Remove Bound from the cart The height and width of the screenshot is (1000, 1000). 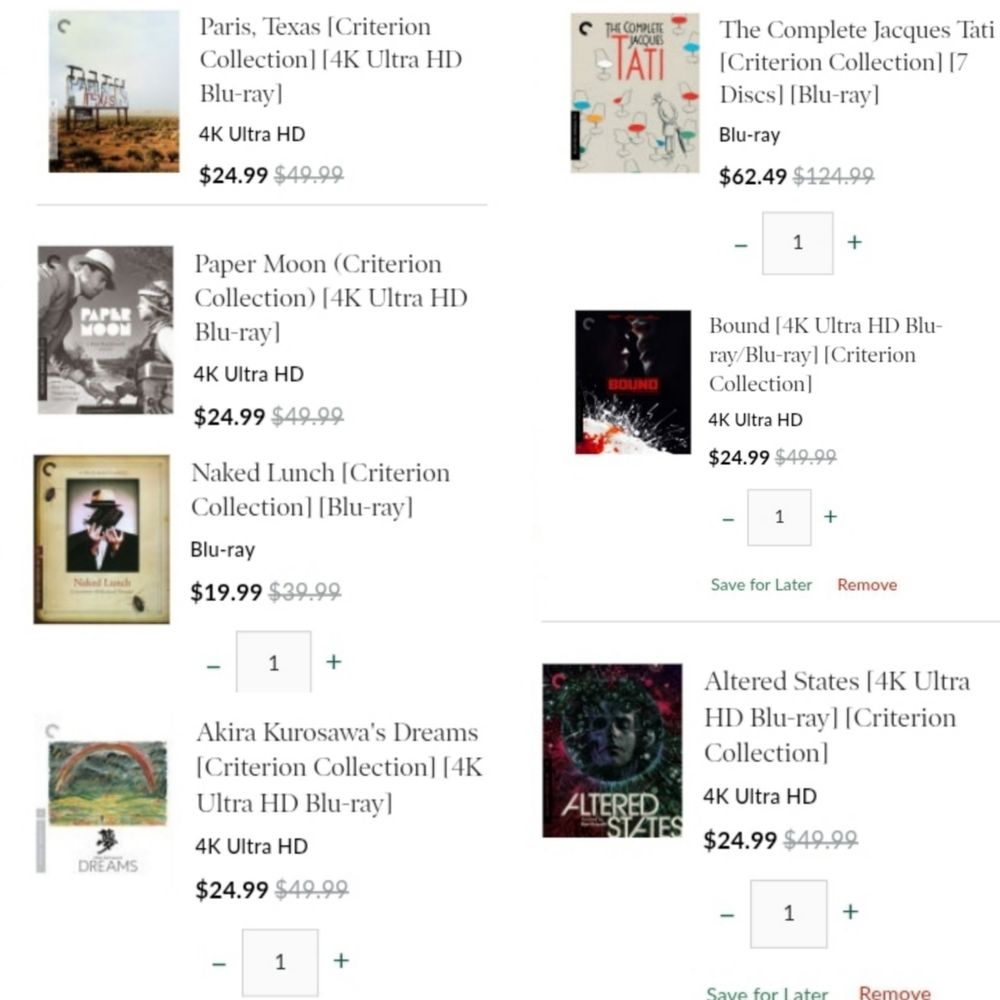coord(867,585)
